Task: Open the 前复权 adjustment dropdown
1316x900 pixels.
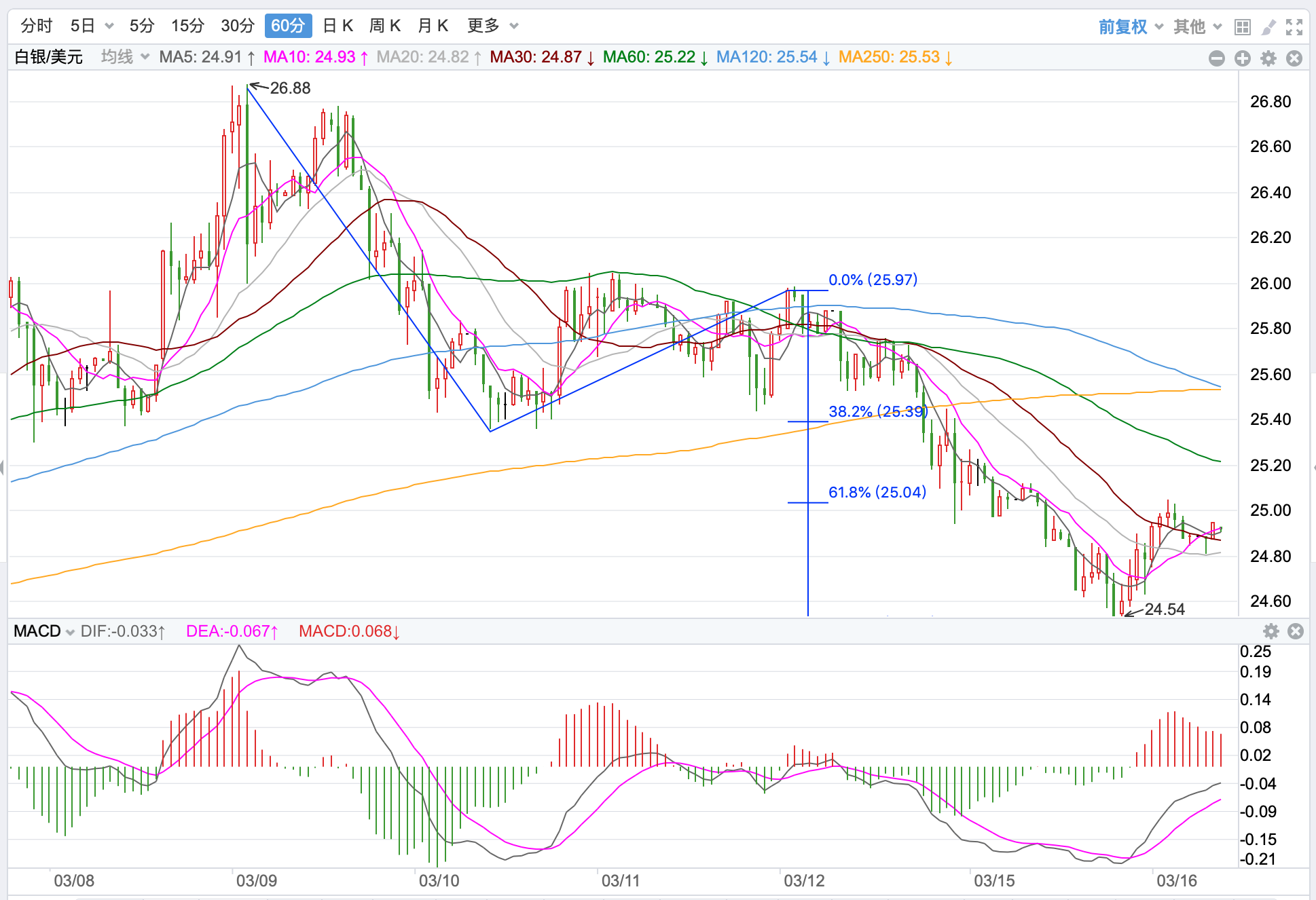Action: 1131,26
